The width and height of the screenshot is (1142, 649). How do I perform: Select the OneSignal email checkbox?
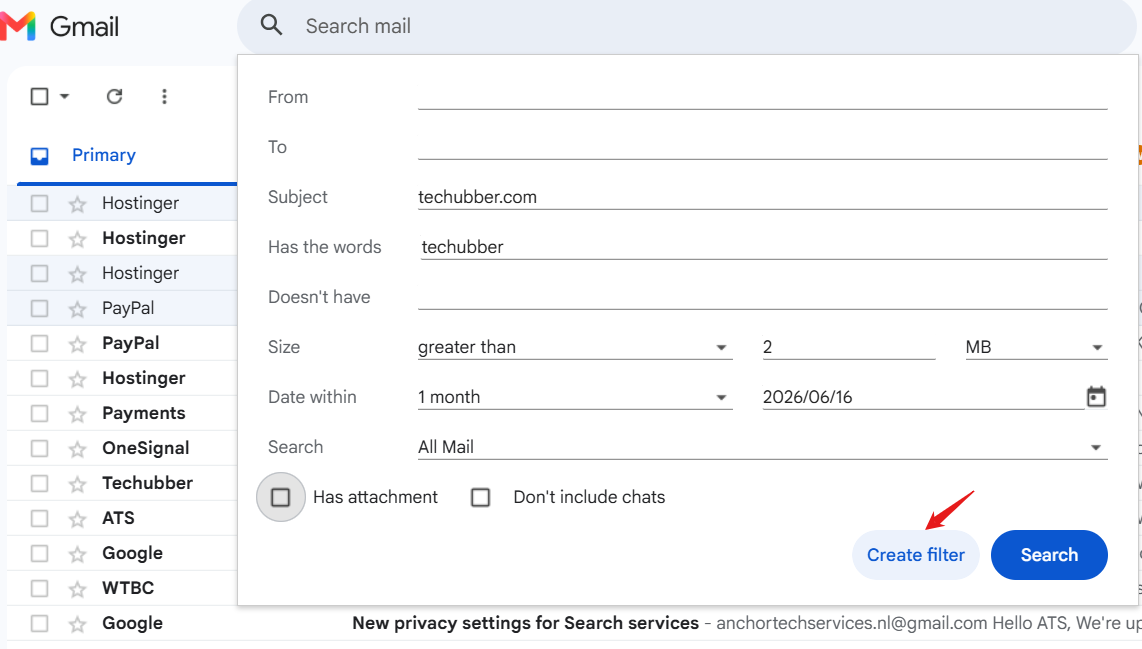click(x=39, y=448)
